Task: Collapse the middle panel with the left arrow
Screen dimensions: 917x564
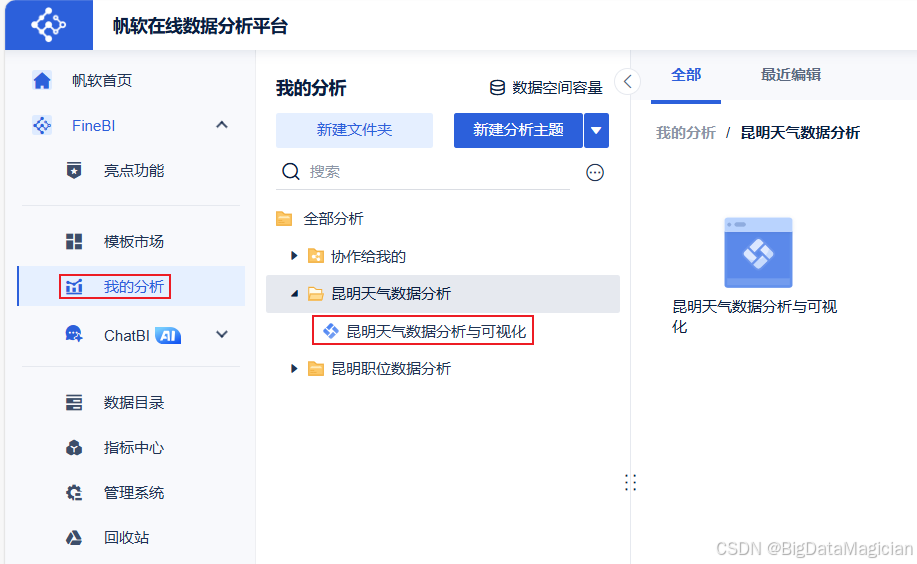Action: click(628, 81)
